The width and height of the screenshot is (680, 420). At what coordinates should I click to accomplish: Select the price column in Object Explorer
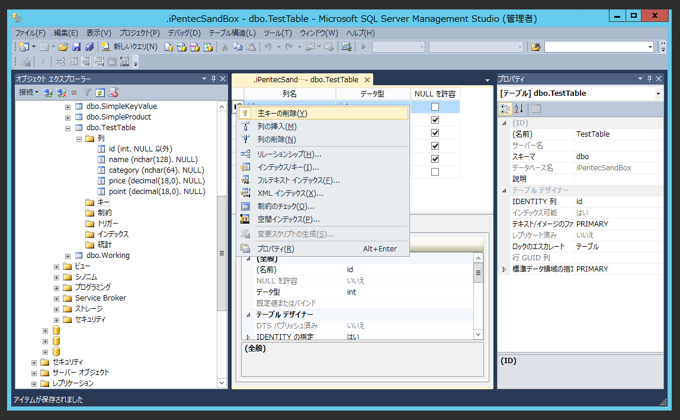(x=157, y=180)
